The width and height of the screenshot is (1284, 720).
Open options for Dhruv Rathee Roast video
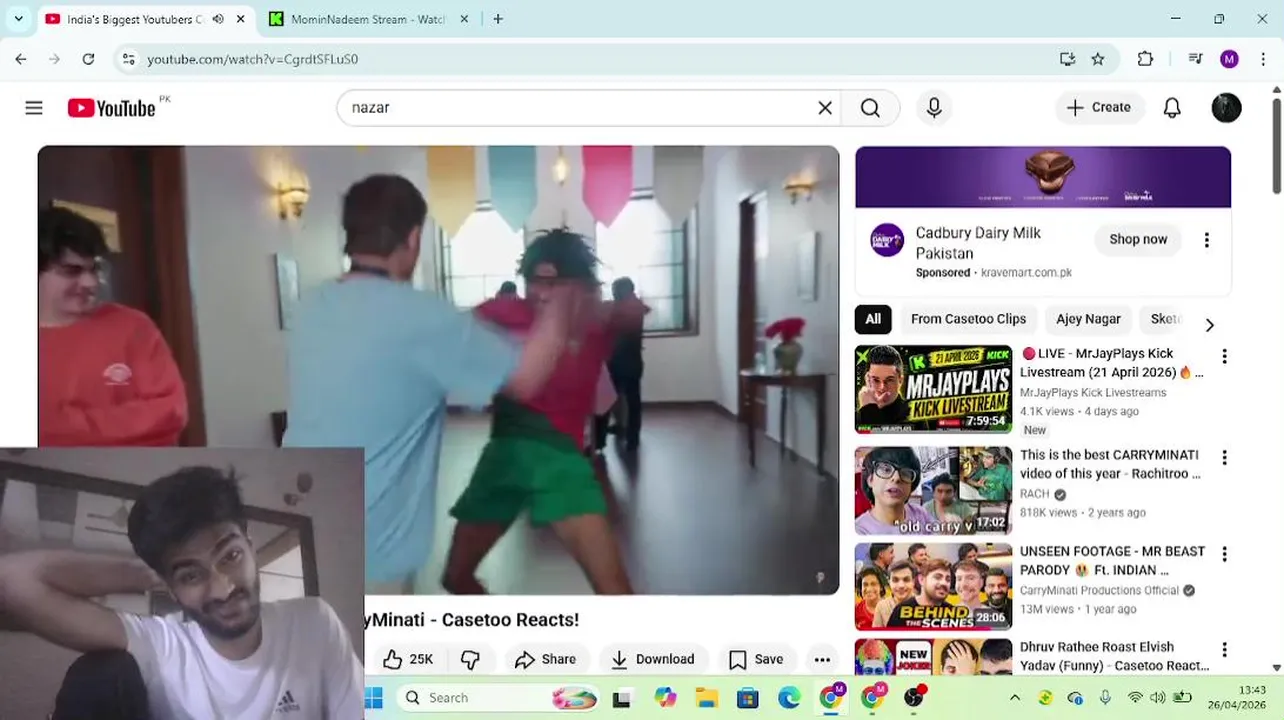[1224, 650]
